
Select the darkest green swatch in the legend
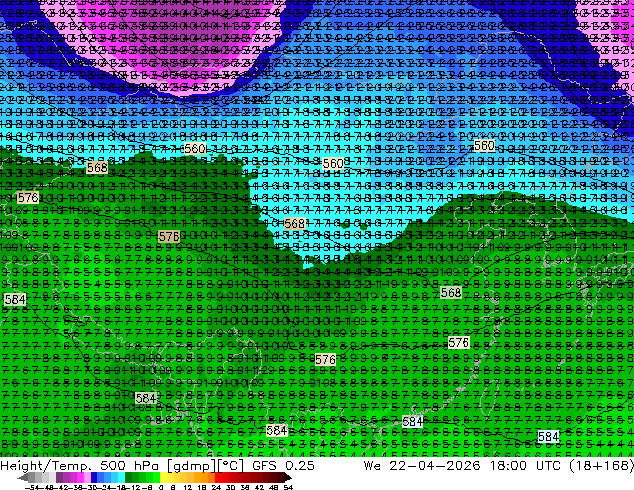[x=129, y=477]
